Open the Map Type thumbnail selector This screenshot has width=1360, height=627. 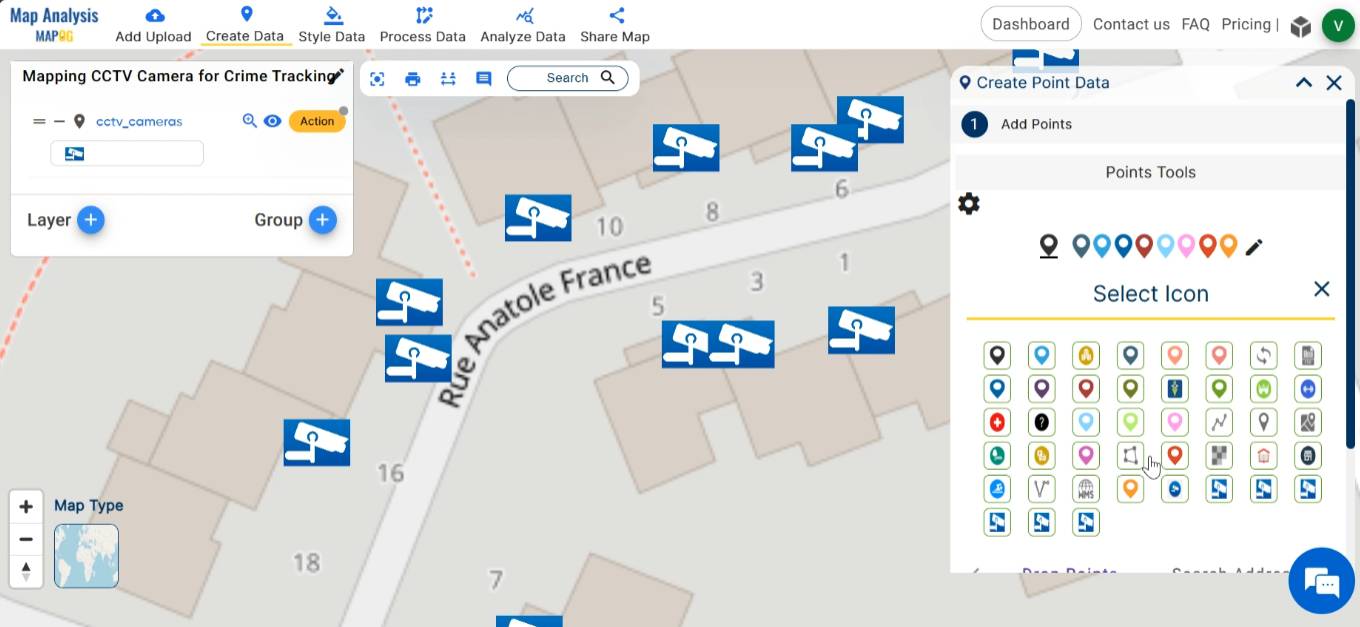tap(86, 556)
